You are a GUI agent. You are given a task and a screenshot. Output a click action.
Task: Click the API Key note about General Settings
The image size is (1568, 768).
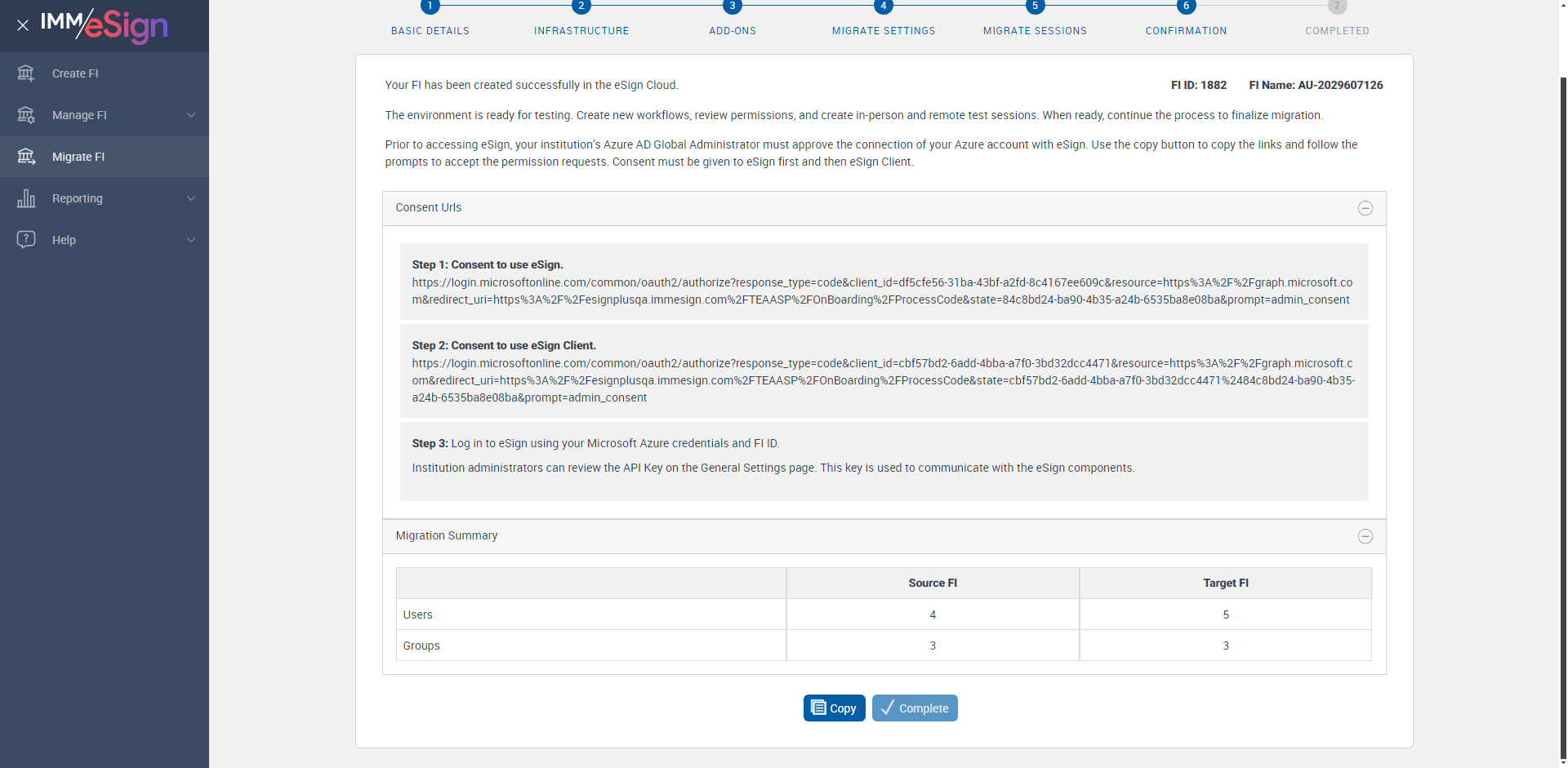[773, 468]
